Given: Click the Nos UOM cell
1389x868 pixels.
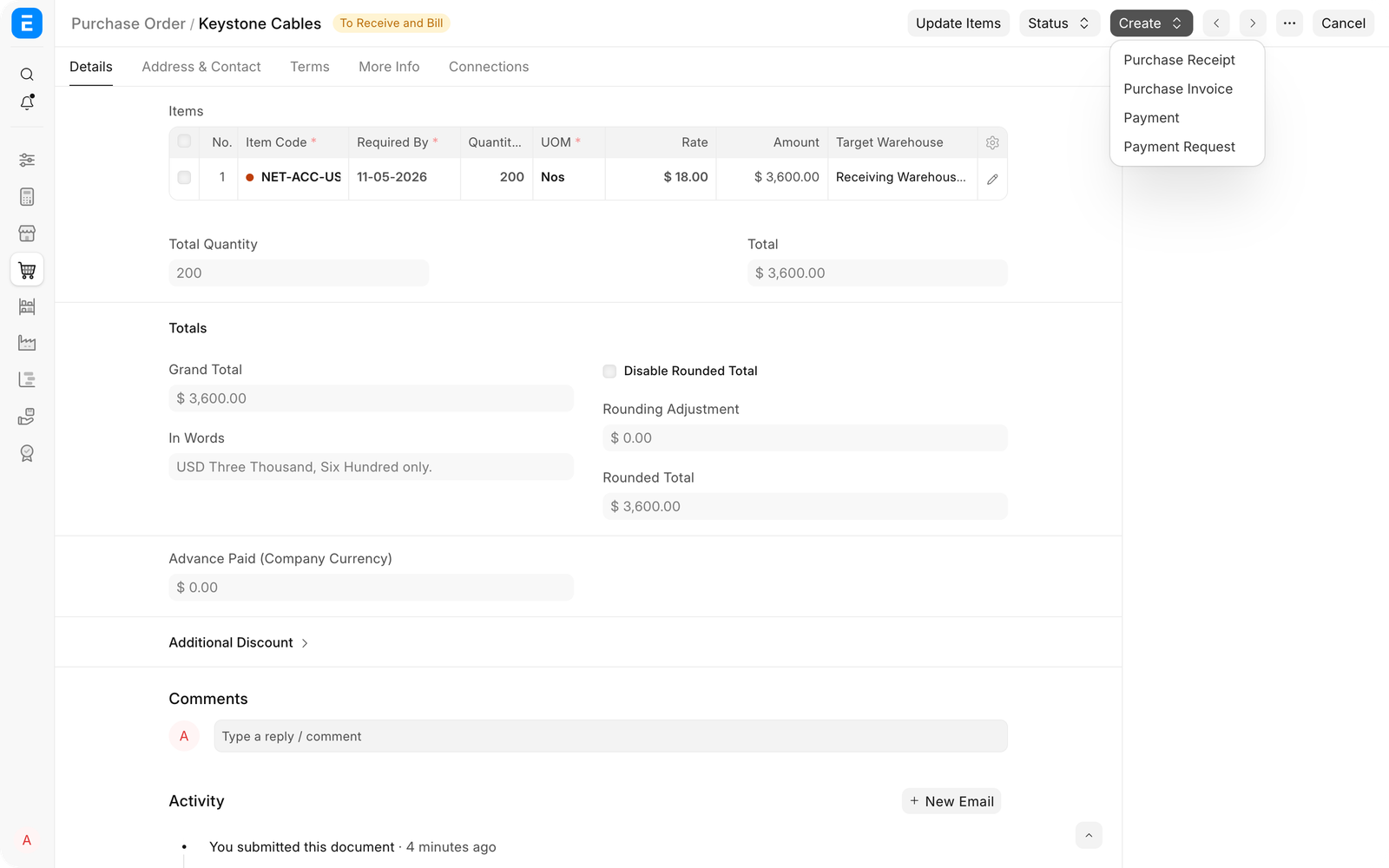Looking at the screenshot, I should 569,177.
